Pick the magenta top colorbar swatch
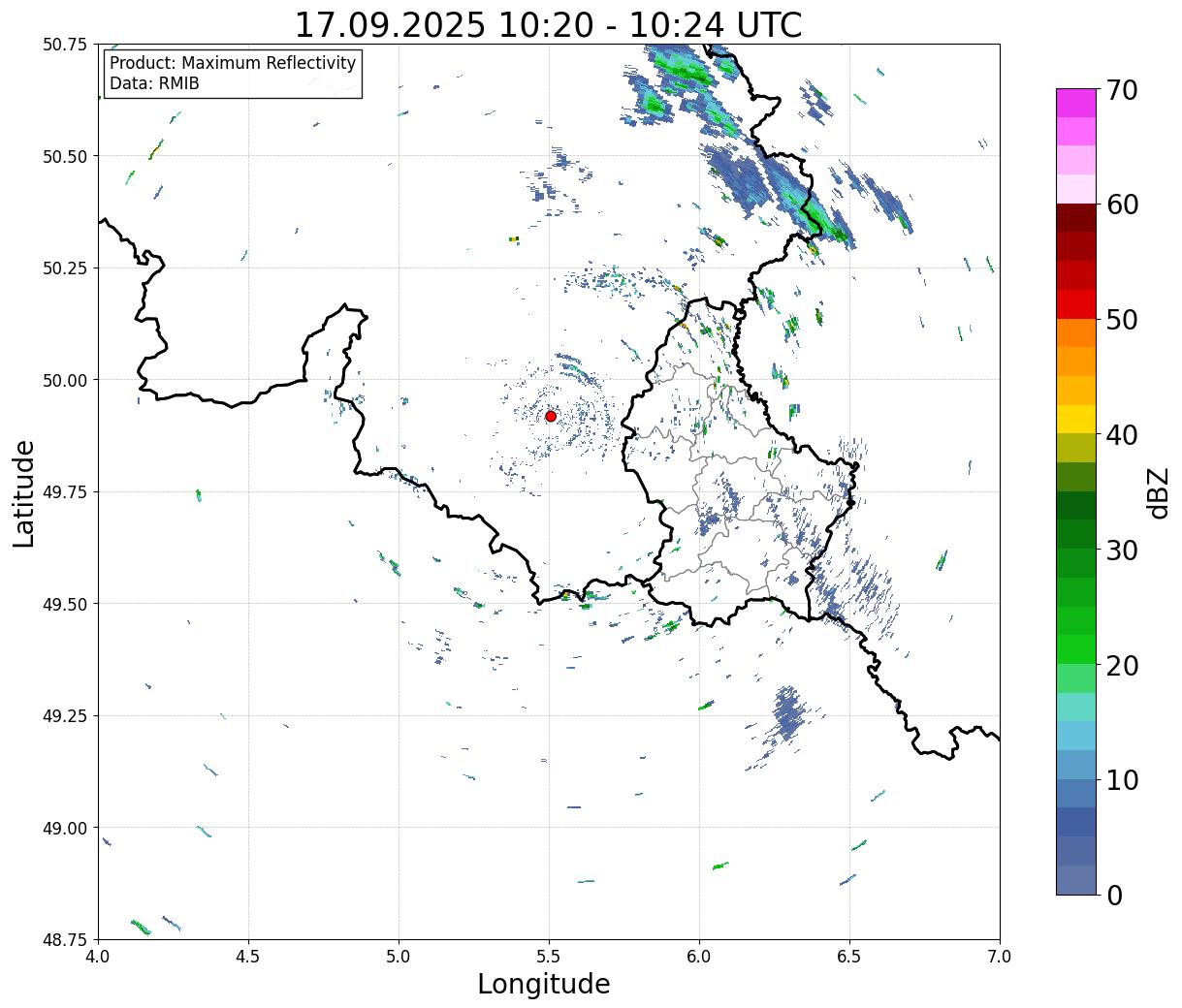Screen dimensions: 1182x1008 coord(1076,103)
